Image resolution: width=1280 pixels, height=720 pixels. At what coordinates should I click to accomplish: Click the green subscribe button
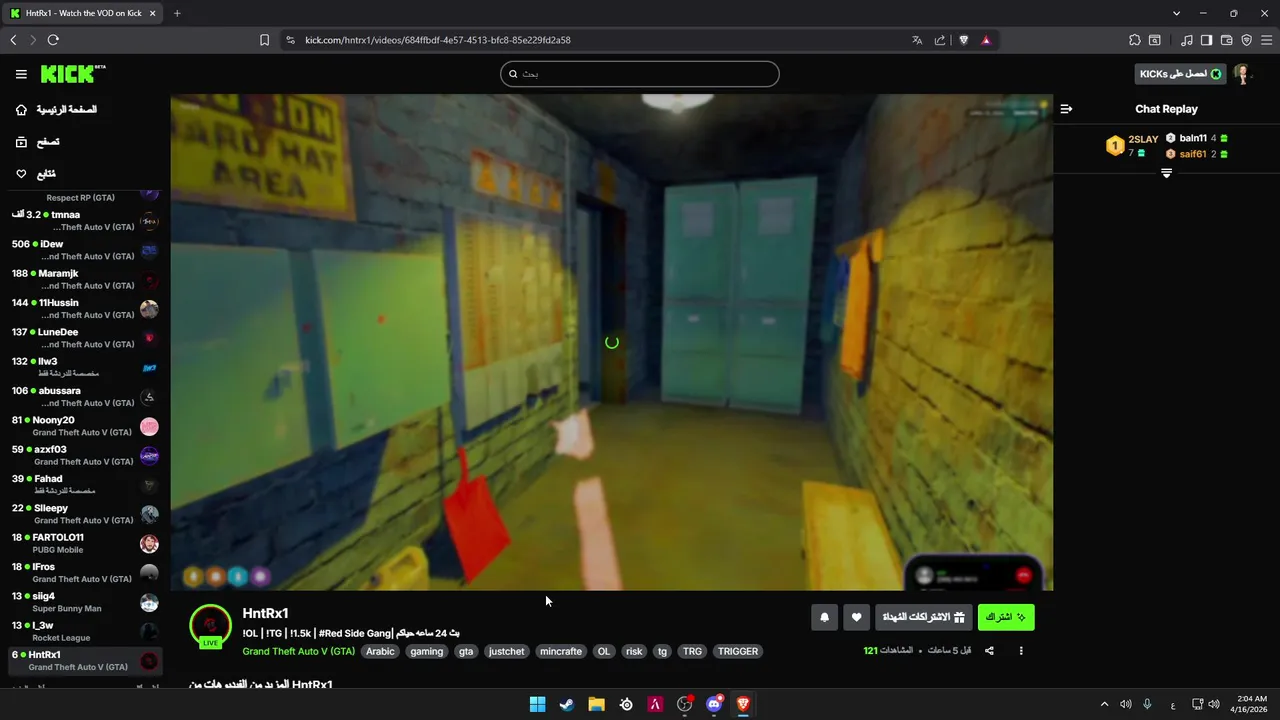tap(1006, 618)
